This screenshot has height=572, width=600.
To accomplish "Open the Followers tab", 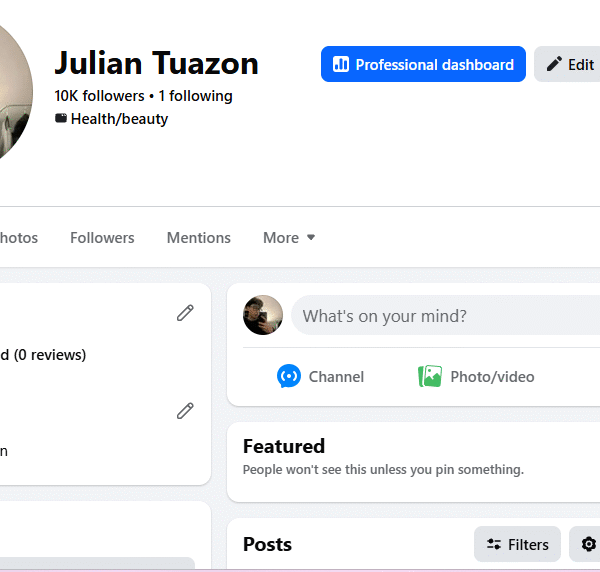I will (x=102, y=238).
